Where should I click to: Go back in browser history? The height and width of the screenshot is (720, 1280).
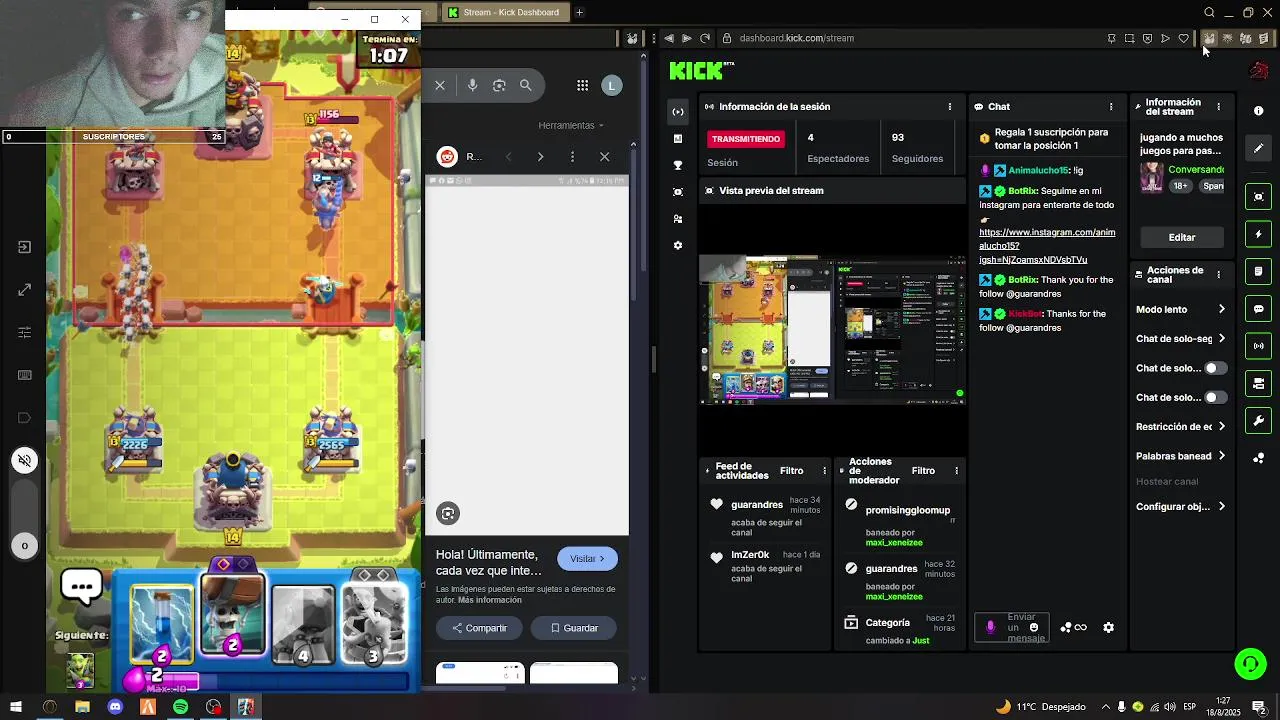coord(668,38)
